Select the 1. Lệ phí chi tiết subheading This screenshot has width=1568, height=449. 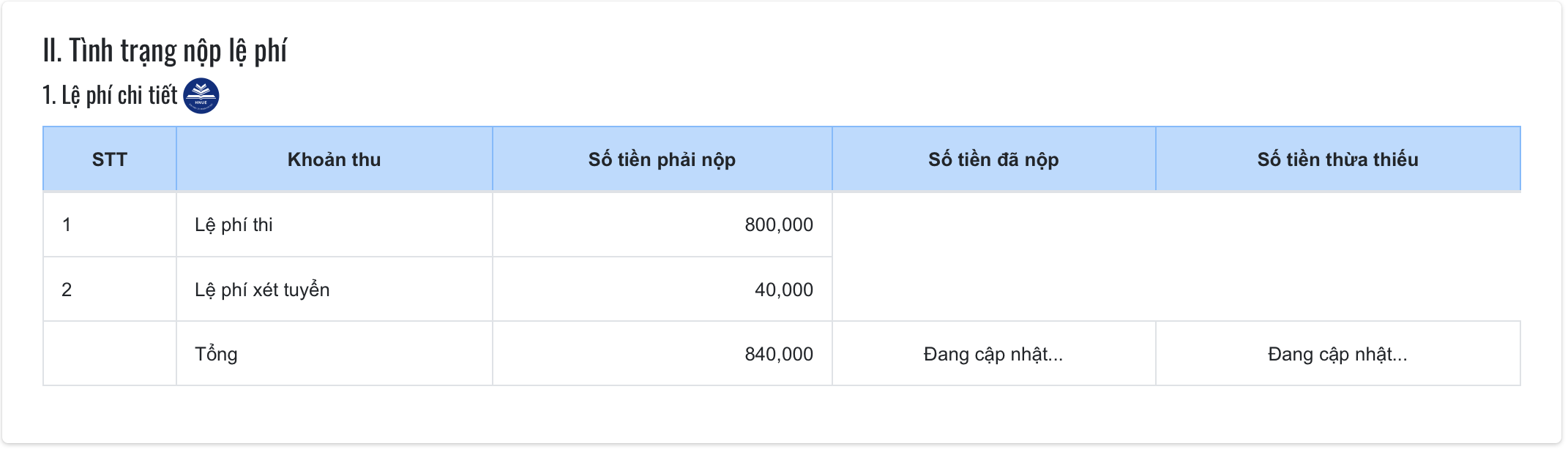110,95
